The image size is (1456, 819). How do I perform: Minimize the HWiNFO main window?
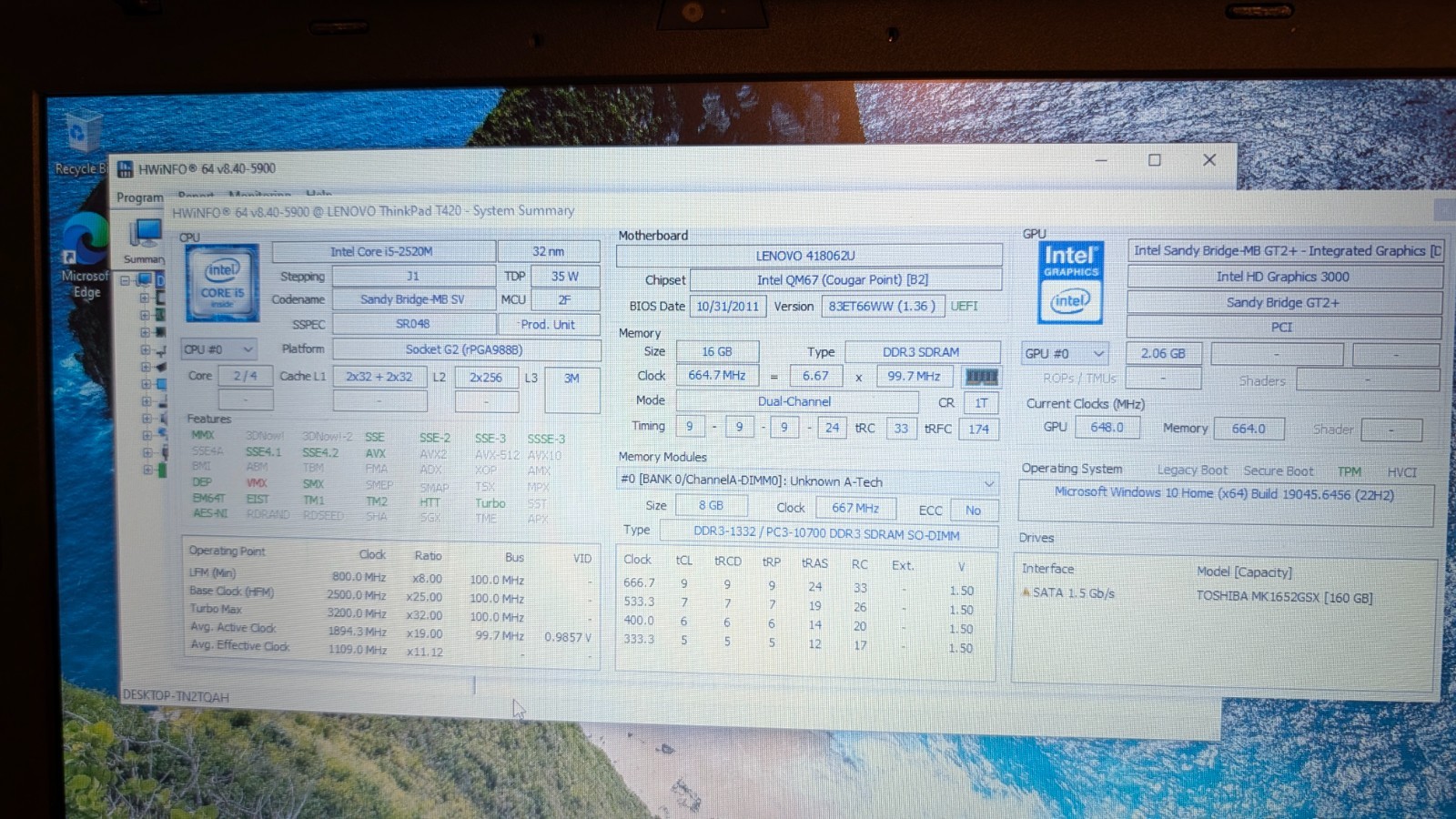pos(1101,160)
